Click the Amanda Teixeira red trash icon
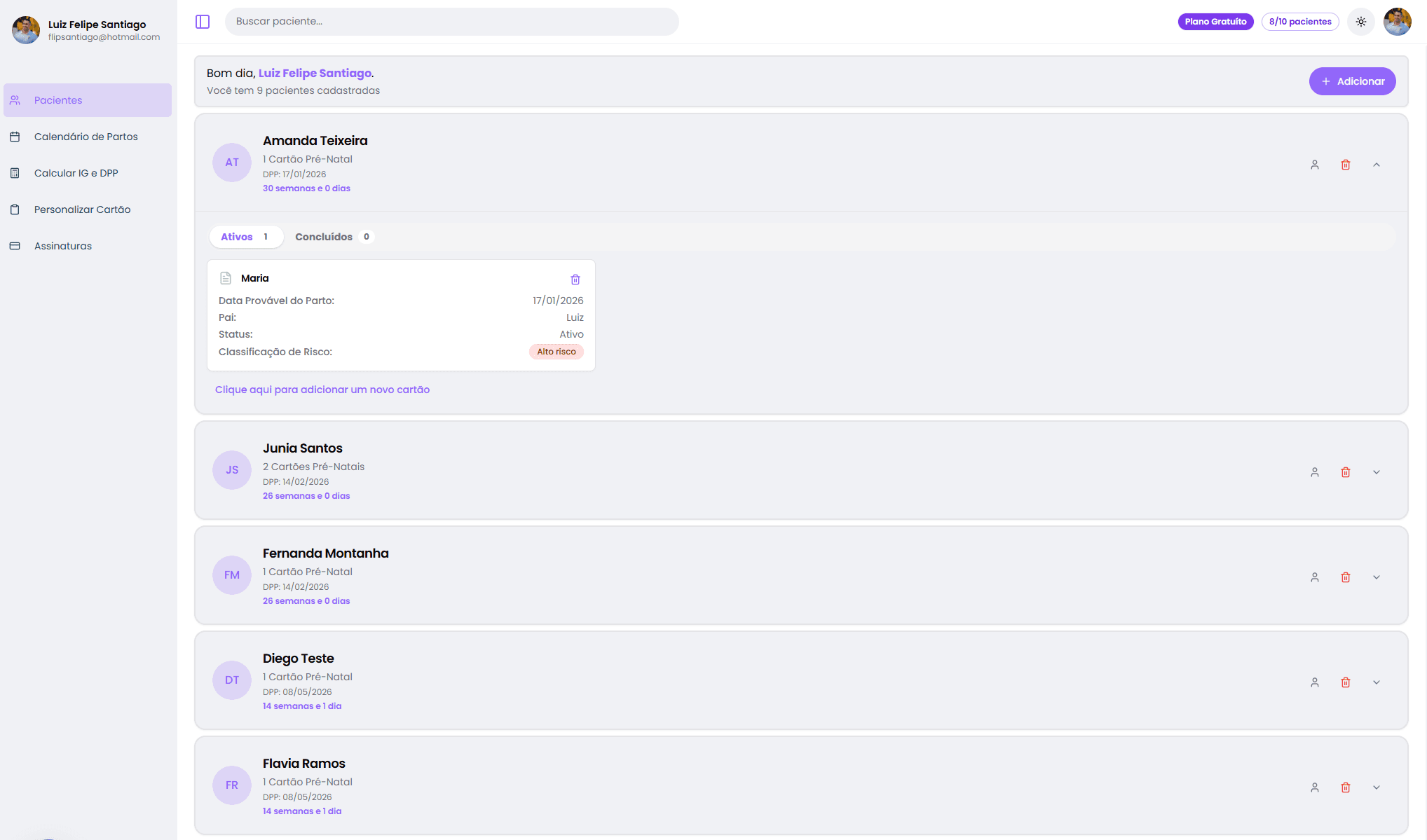Screen dimensions: 1427x840 pos(1345,165)
